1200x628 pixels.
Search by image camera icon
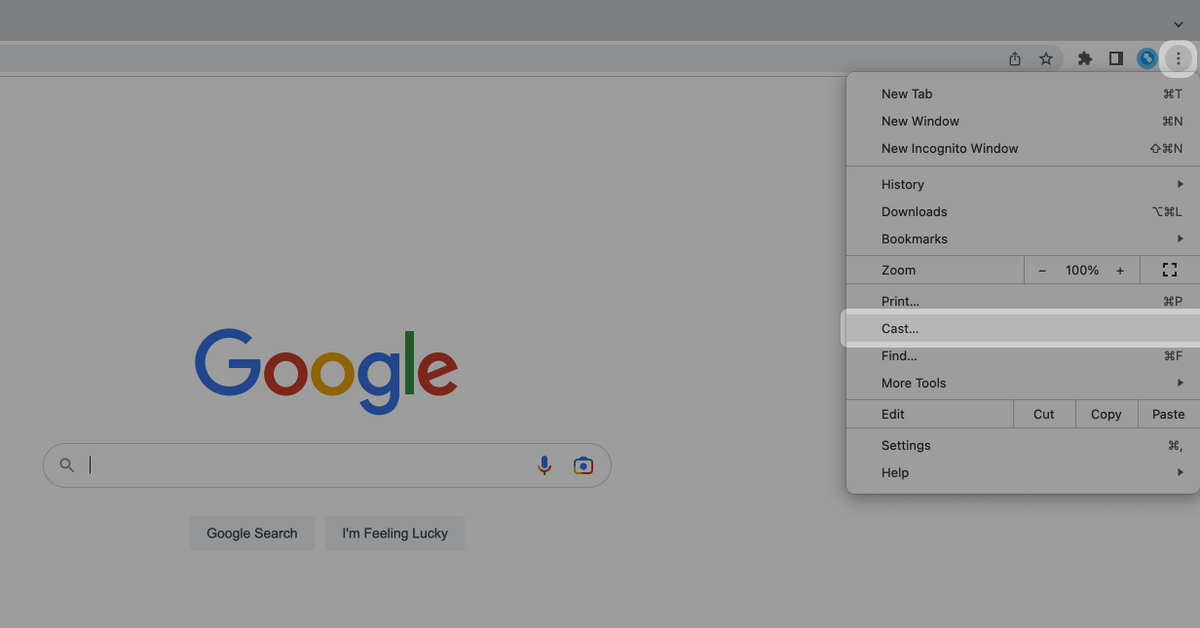[583, 465]
